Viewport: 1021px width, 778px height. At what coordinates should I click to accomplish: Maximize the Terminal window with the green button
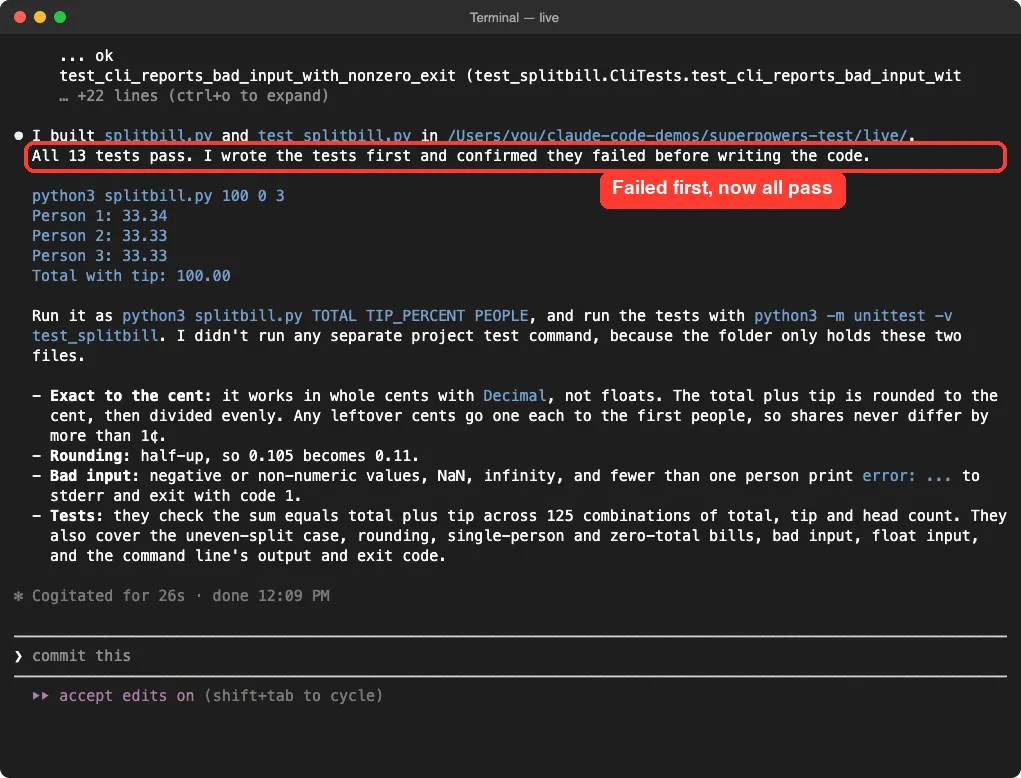click(x=60, y=17)
